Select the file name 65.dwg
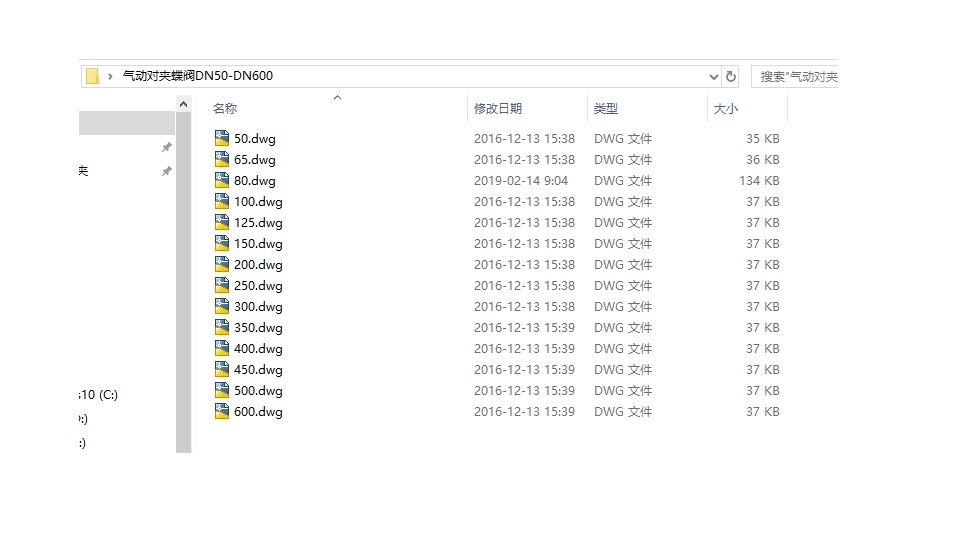The image size is (960, 540). click(255, 160)
